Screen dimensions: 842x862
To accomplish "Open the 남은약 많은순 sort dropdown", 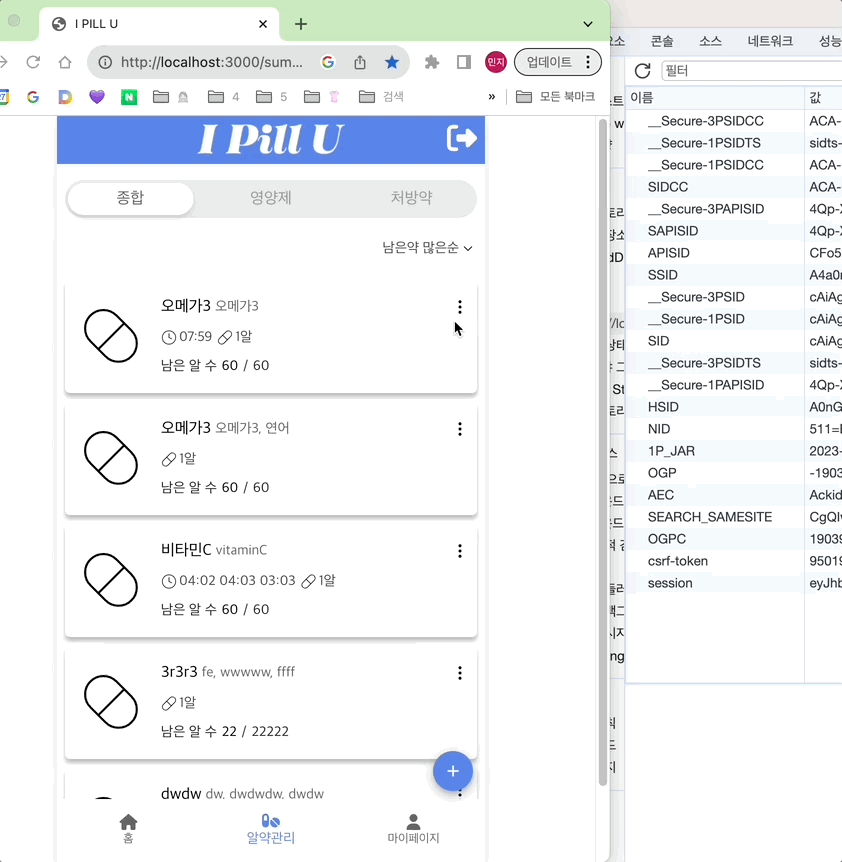I will click(x=428, y=248).
